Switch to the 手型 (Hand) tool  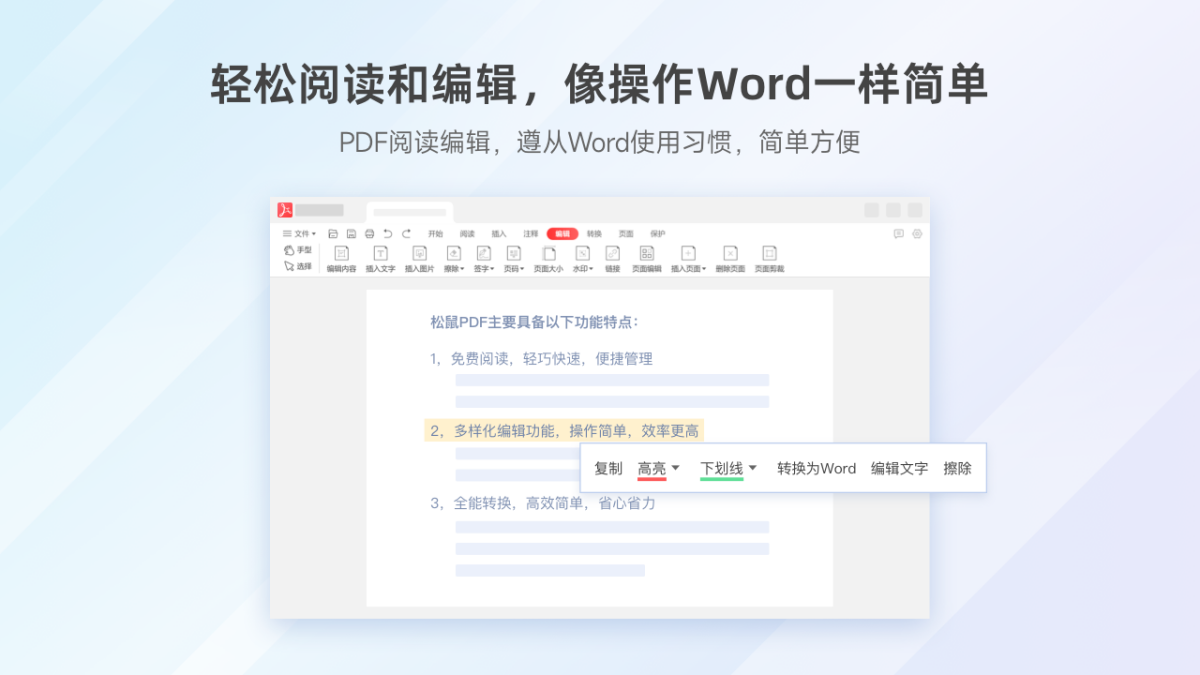pyautogui.click(x=298, y=250)
